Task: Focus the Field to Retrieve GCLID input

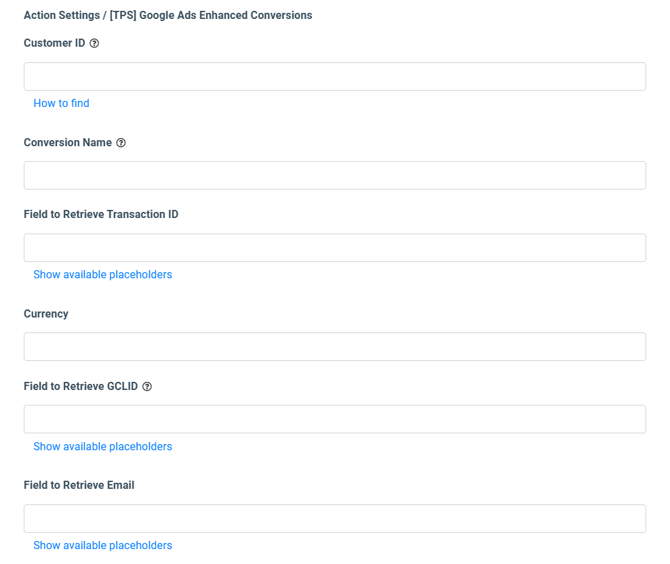Action: tap(334, 419)
